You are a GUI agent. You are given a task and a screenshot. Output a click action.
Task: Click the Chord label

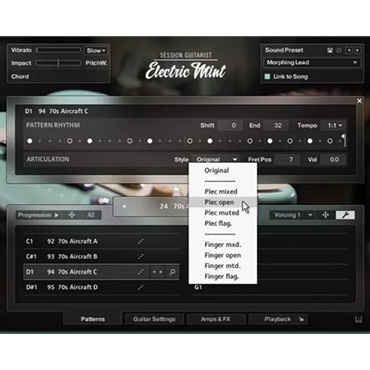pyautogui.click(x=20, y=76)
